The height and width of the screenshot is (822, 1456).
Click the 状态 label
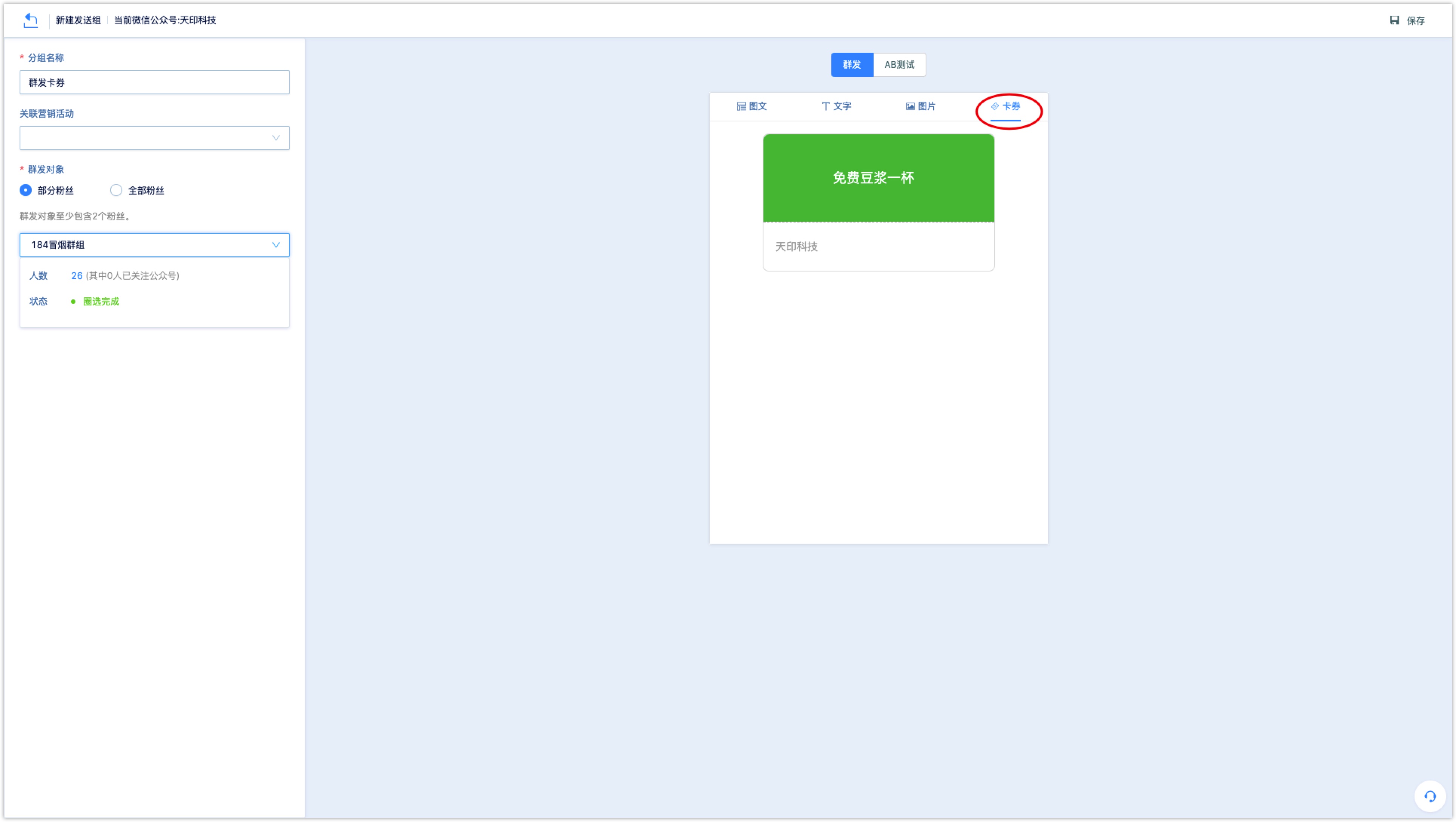[x=38, y=301]
